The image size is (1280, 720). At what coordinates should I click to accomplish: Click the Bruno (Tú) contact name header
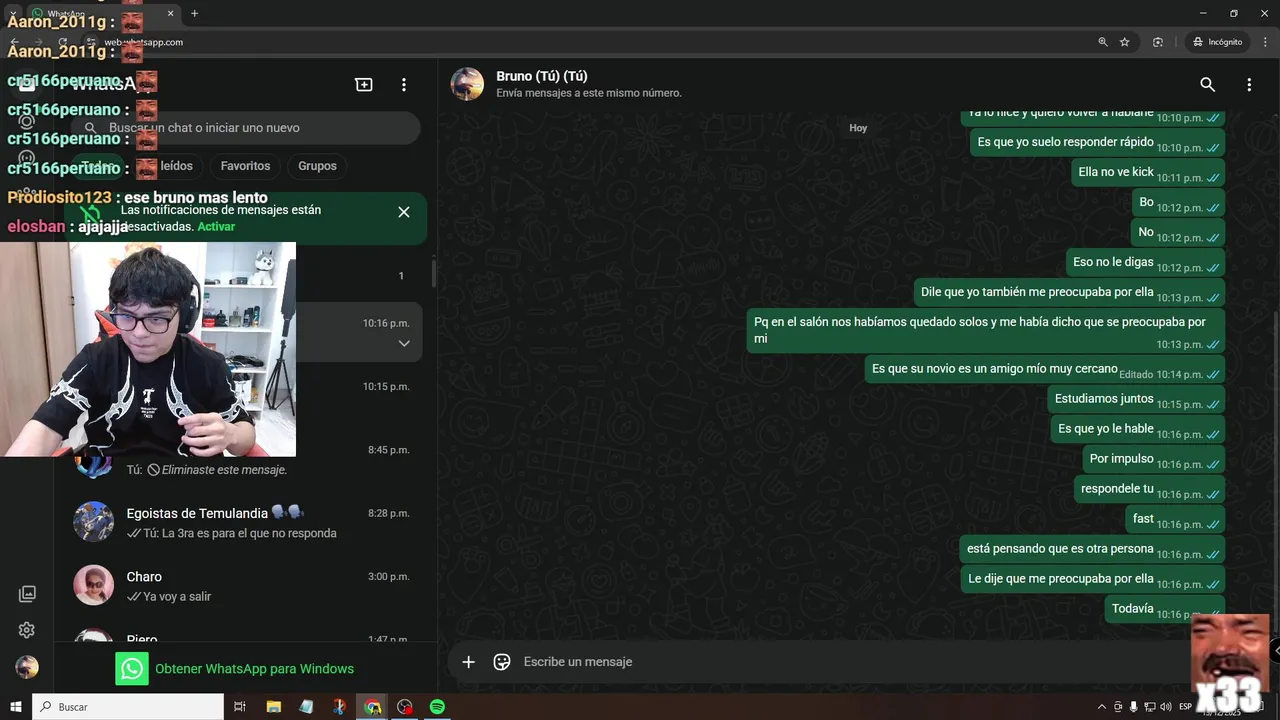[x=541, y=76]
